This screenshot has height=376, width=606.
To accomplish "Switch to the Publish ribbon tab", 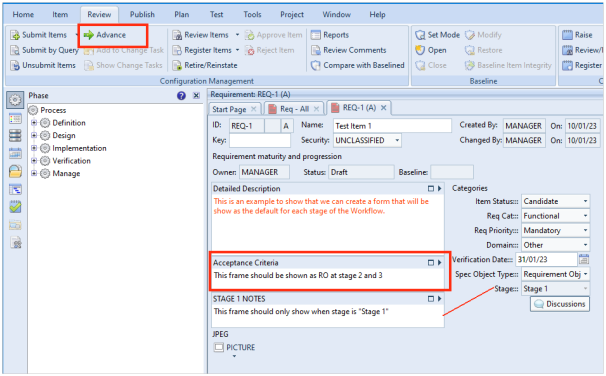I will click(142, 15).
